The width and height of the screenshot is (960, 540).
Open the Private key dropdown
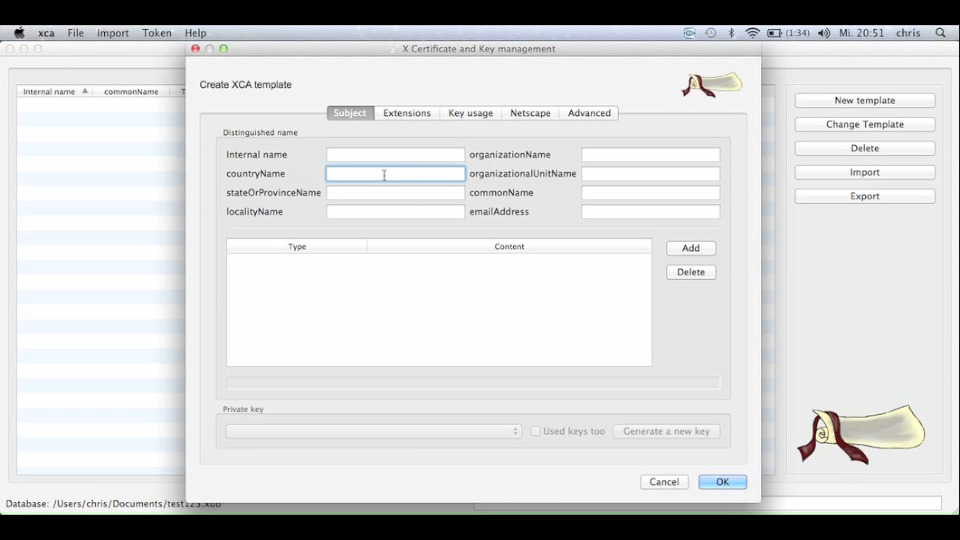pos(373,431)
